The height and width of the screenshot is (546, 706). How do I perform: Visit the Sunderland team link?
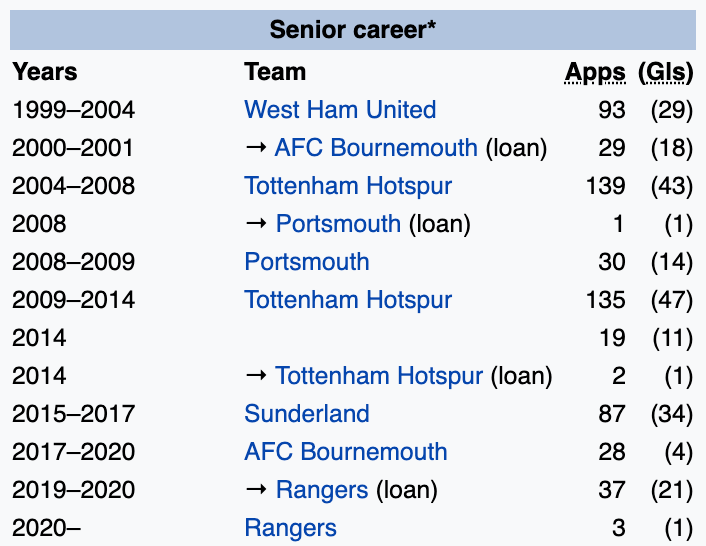click(x=307, y=414)
